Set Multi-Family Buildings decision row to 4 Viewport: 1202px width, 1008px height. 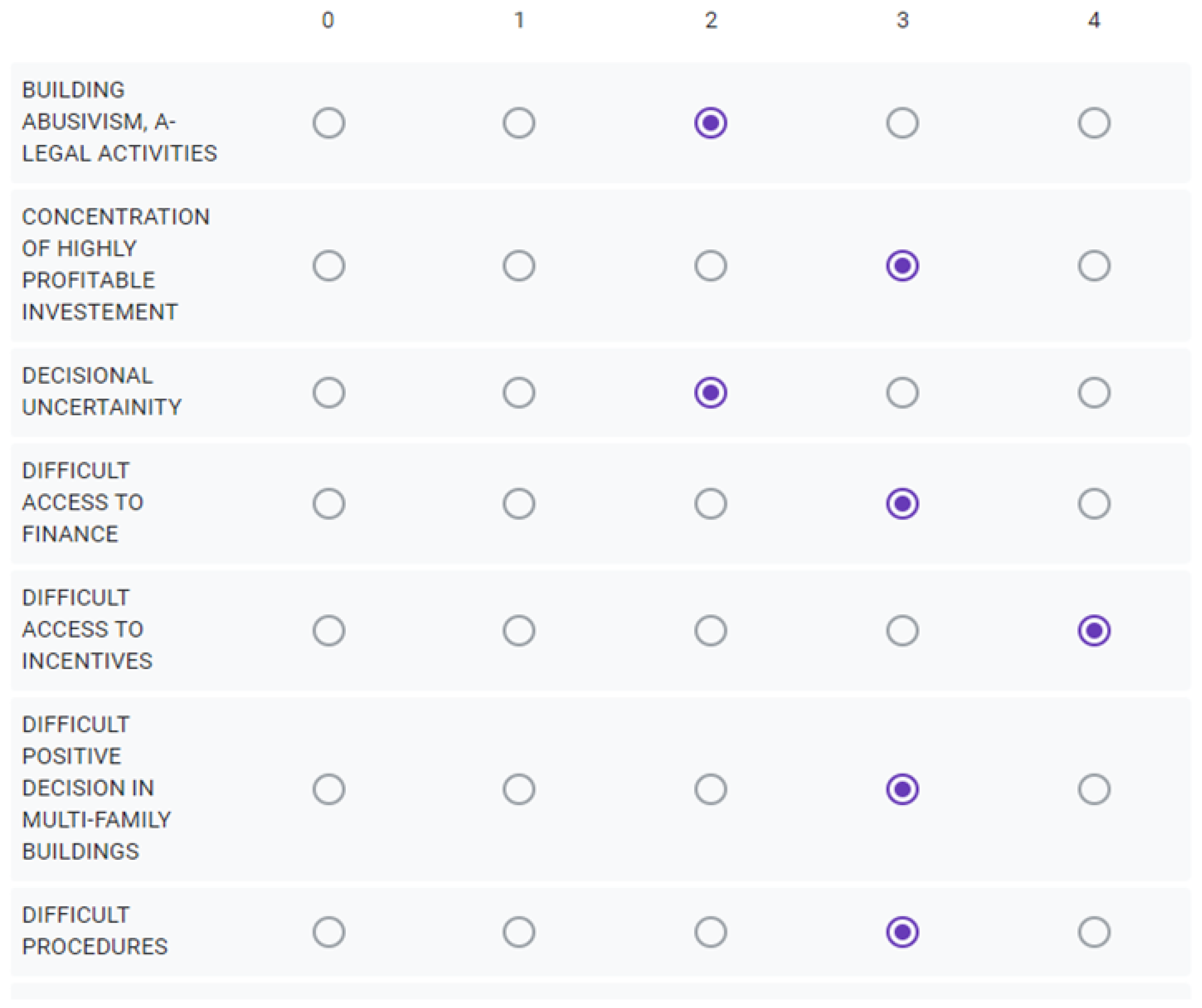[1094, 790]
